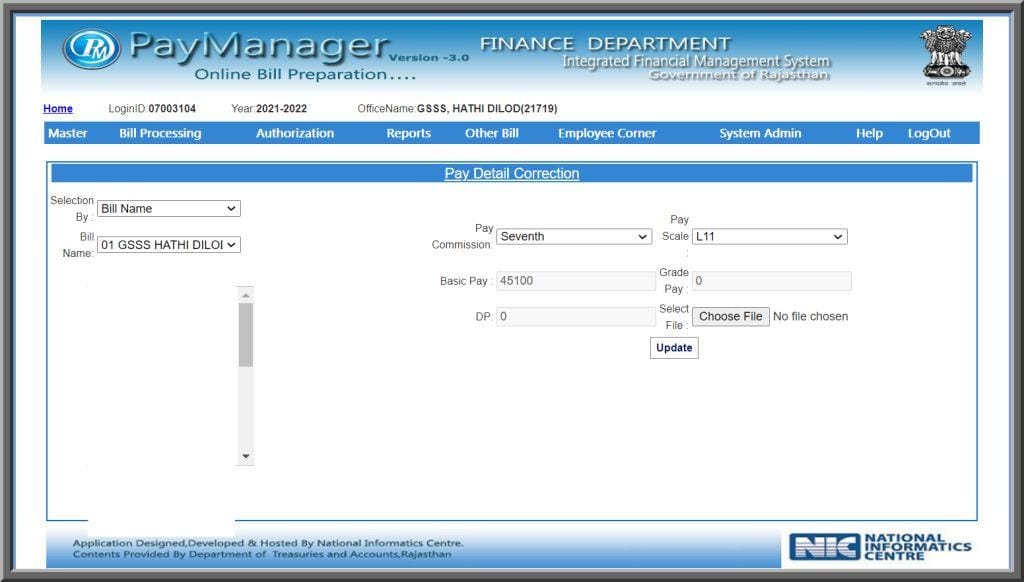Click the NIC National Informatics Centre logo
1024x582 pixels.
point(880,547)
